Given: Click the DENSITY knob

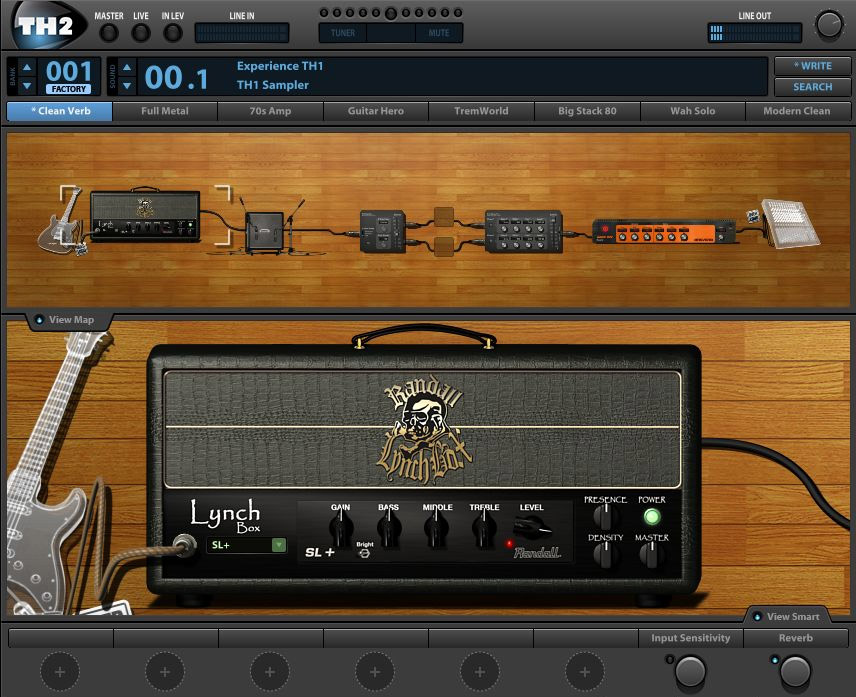Looking at the screenshot, I should (x=605, y=554).
